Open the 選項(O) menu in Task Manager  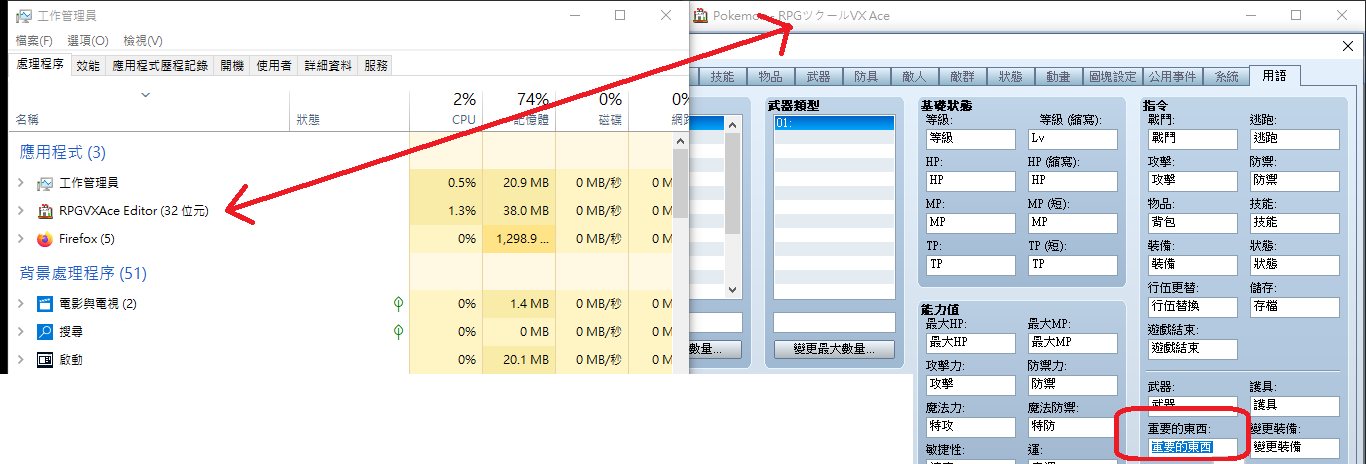click(88, 41)
